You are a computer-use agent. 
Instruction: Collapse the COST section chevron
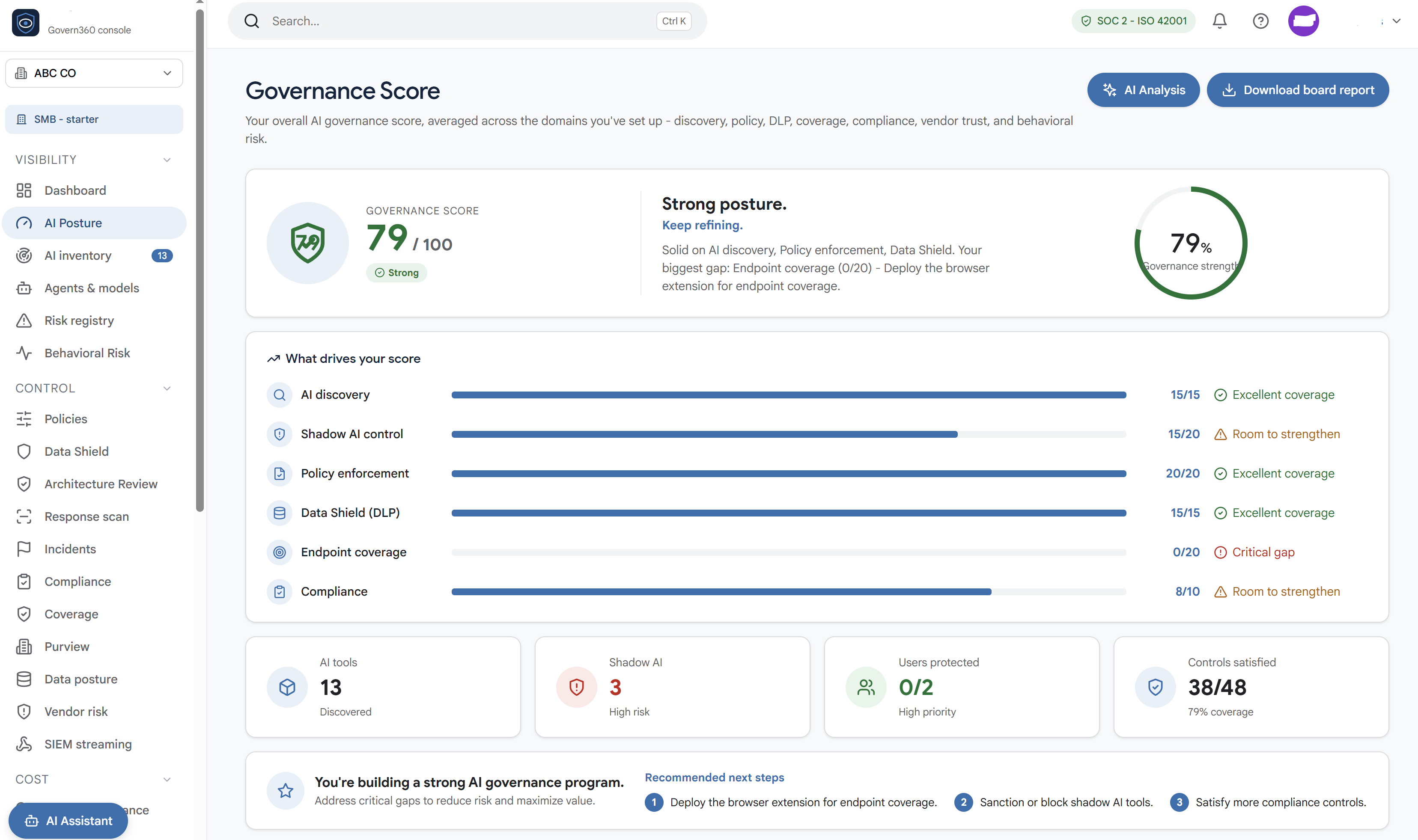click(x=167, y=779)
